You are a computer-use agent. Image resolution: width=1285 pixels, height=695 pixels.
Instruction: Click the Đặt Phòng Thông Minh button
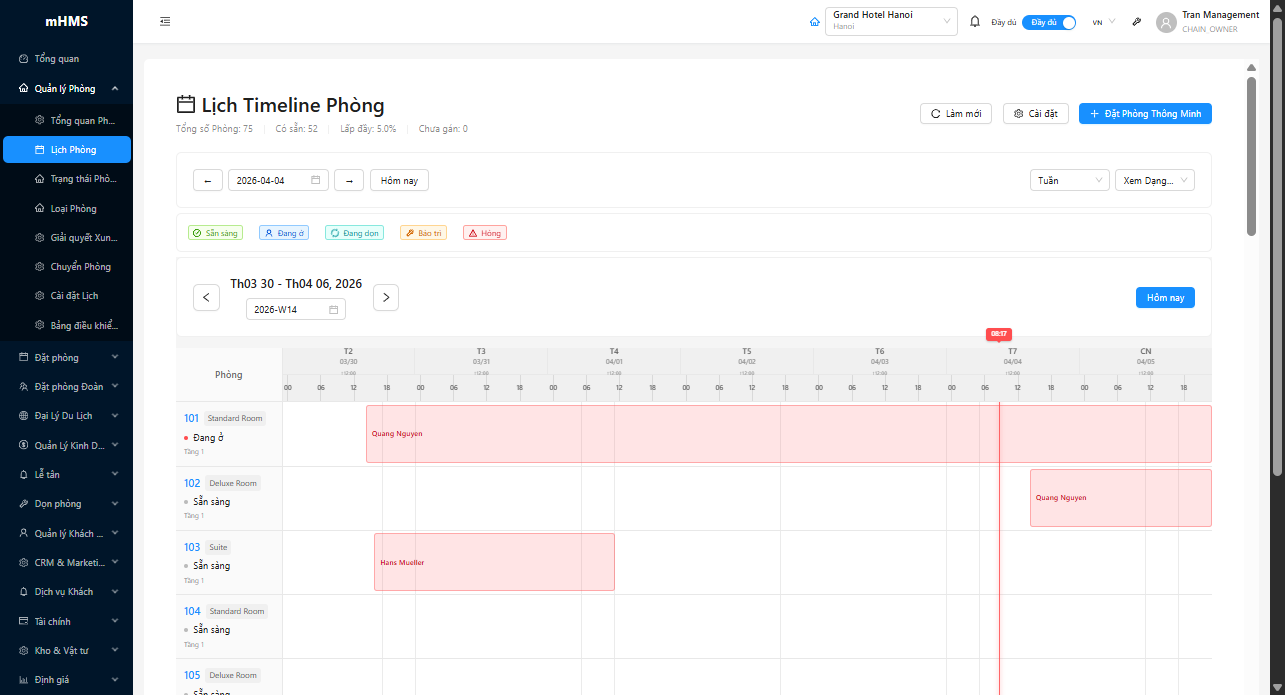[1145, 114]
